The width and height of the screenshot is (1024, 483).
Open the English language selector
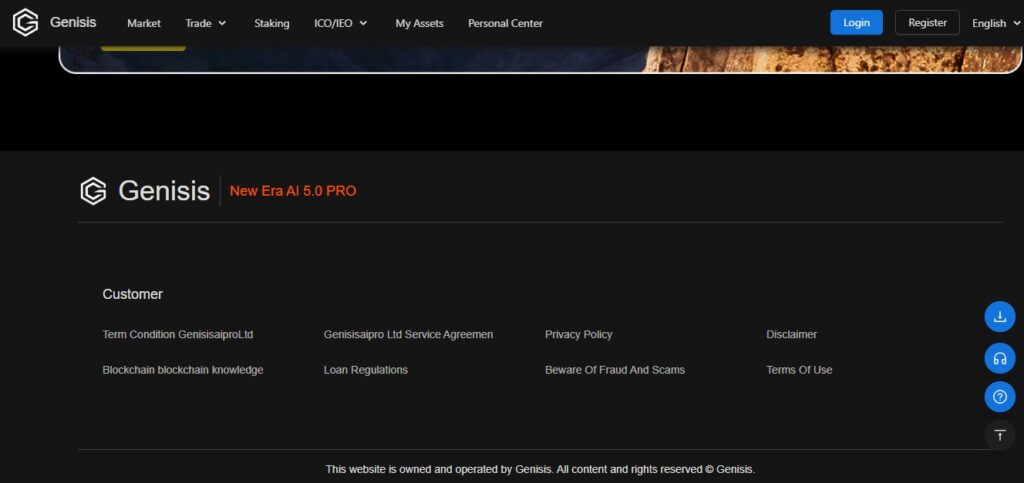(x=995, y=23)
